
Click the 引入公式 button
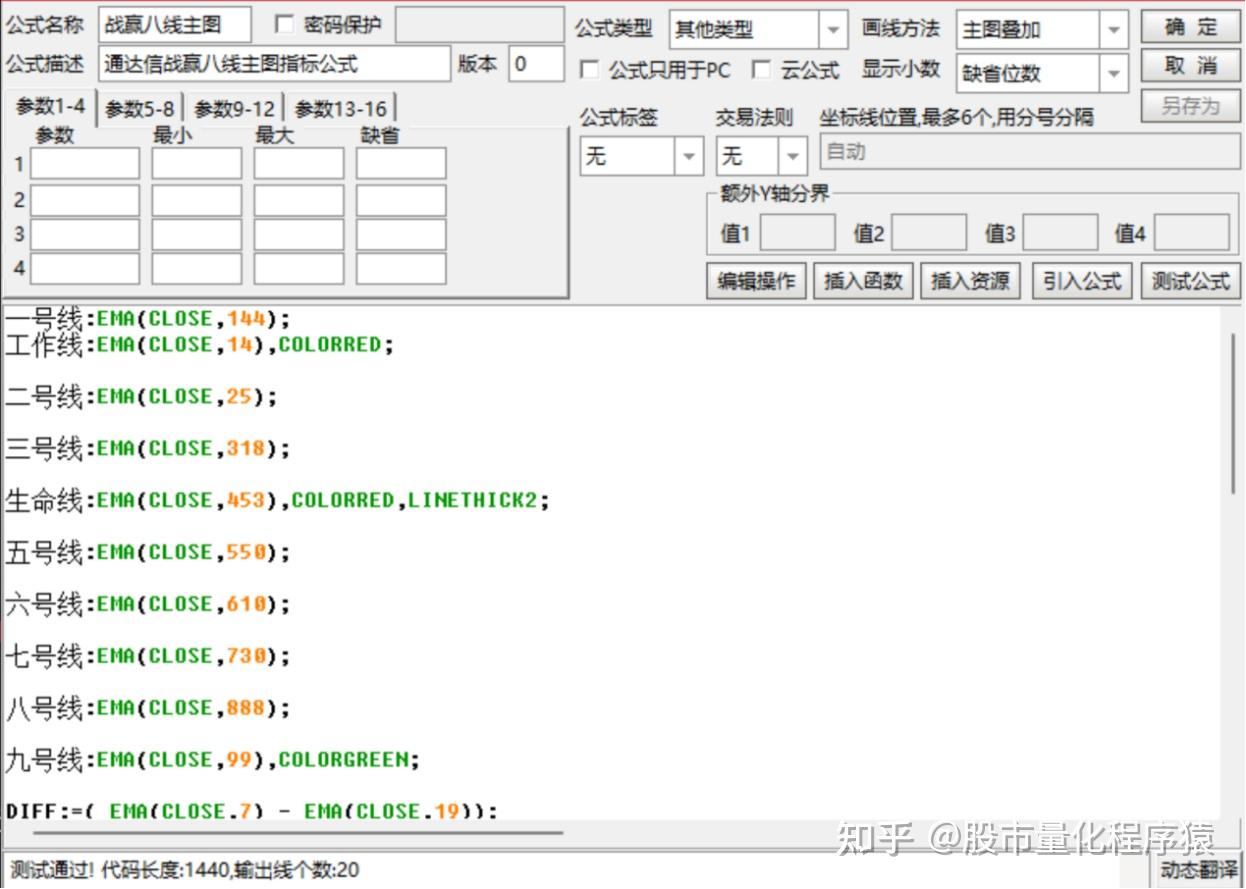pos(1082,281)
